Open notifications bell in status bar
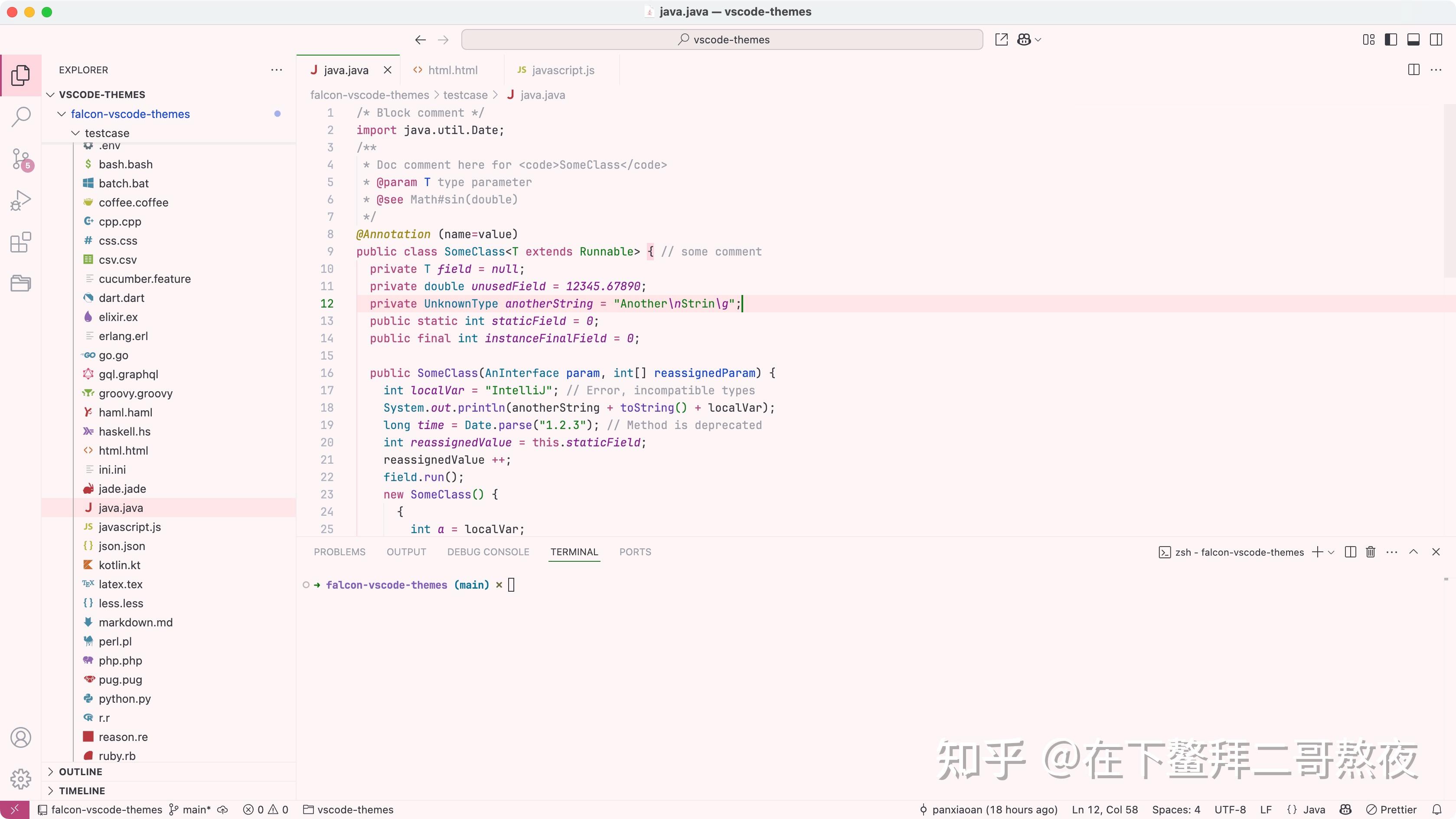Viewport: 1456px width, 819px height. coord(1437,809)
